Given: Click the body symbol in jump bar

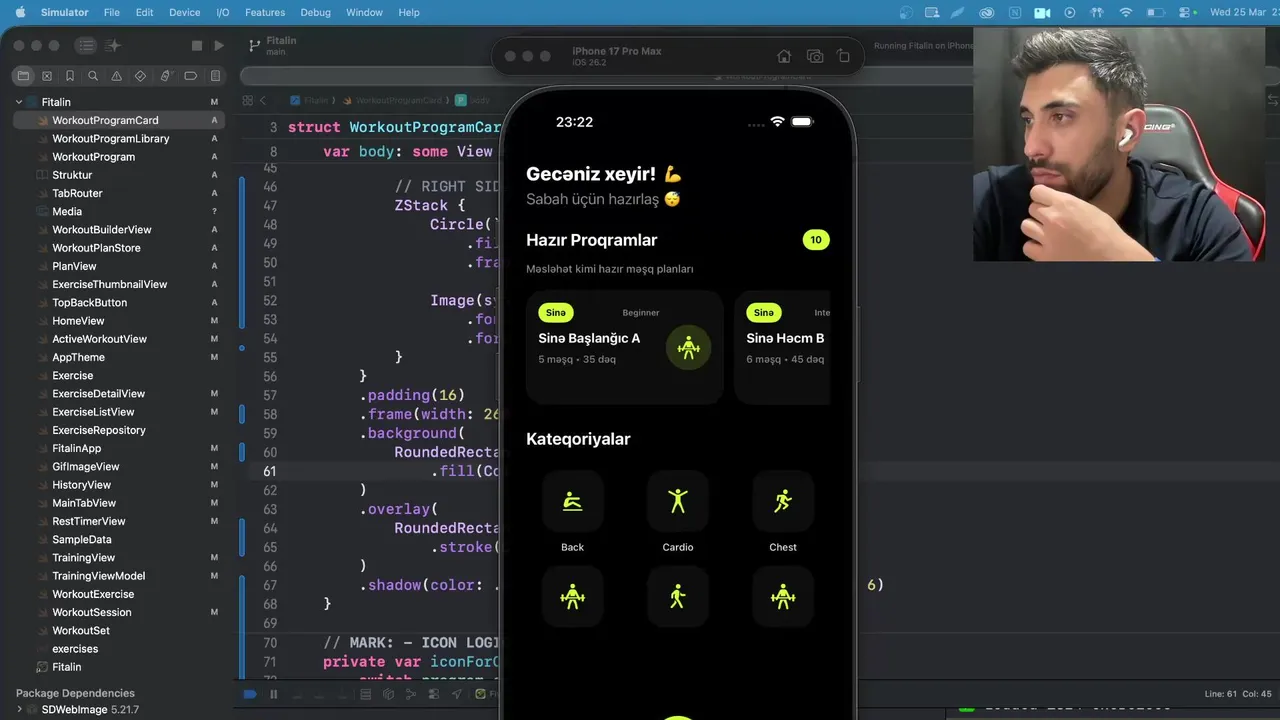Looking at the screenshot, I should click(x=473, y=100).
